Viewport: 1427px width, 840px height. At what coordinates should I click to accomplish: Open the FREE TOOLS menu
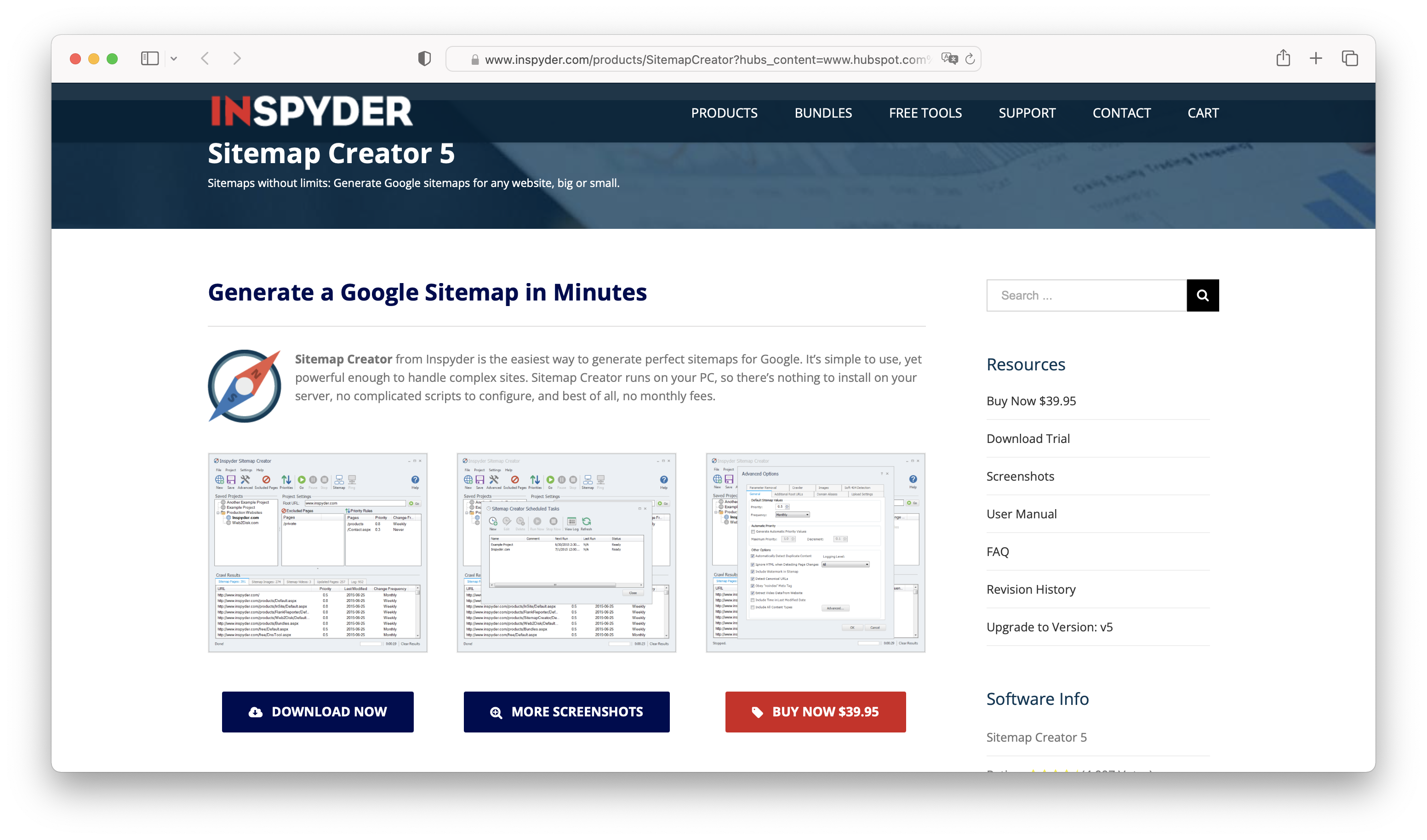point(925,113)
